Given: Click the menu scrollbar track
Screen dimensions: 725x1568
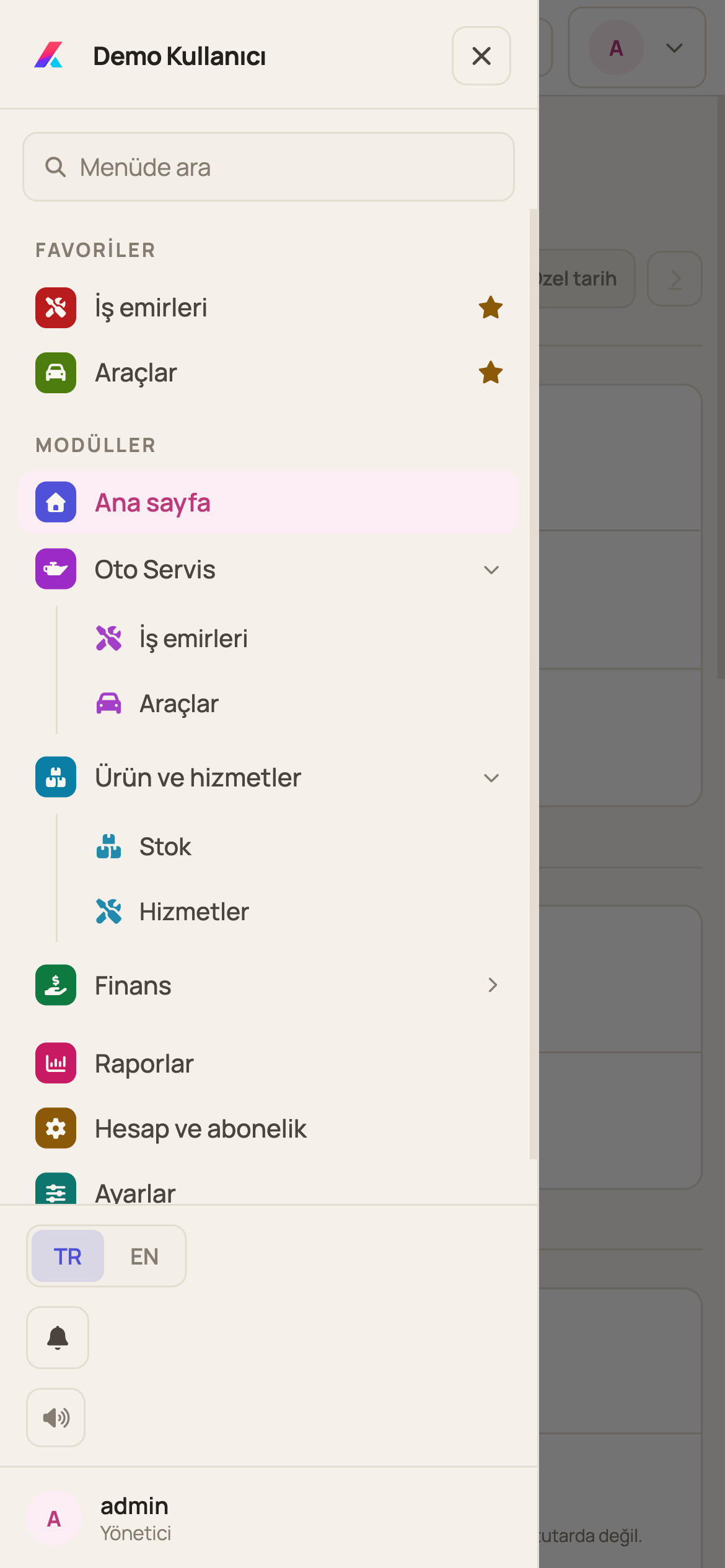Looking at the screenshot, I should pyautogui.click(x=534, y=684).
